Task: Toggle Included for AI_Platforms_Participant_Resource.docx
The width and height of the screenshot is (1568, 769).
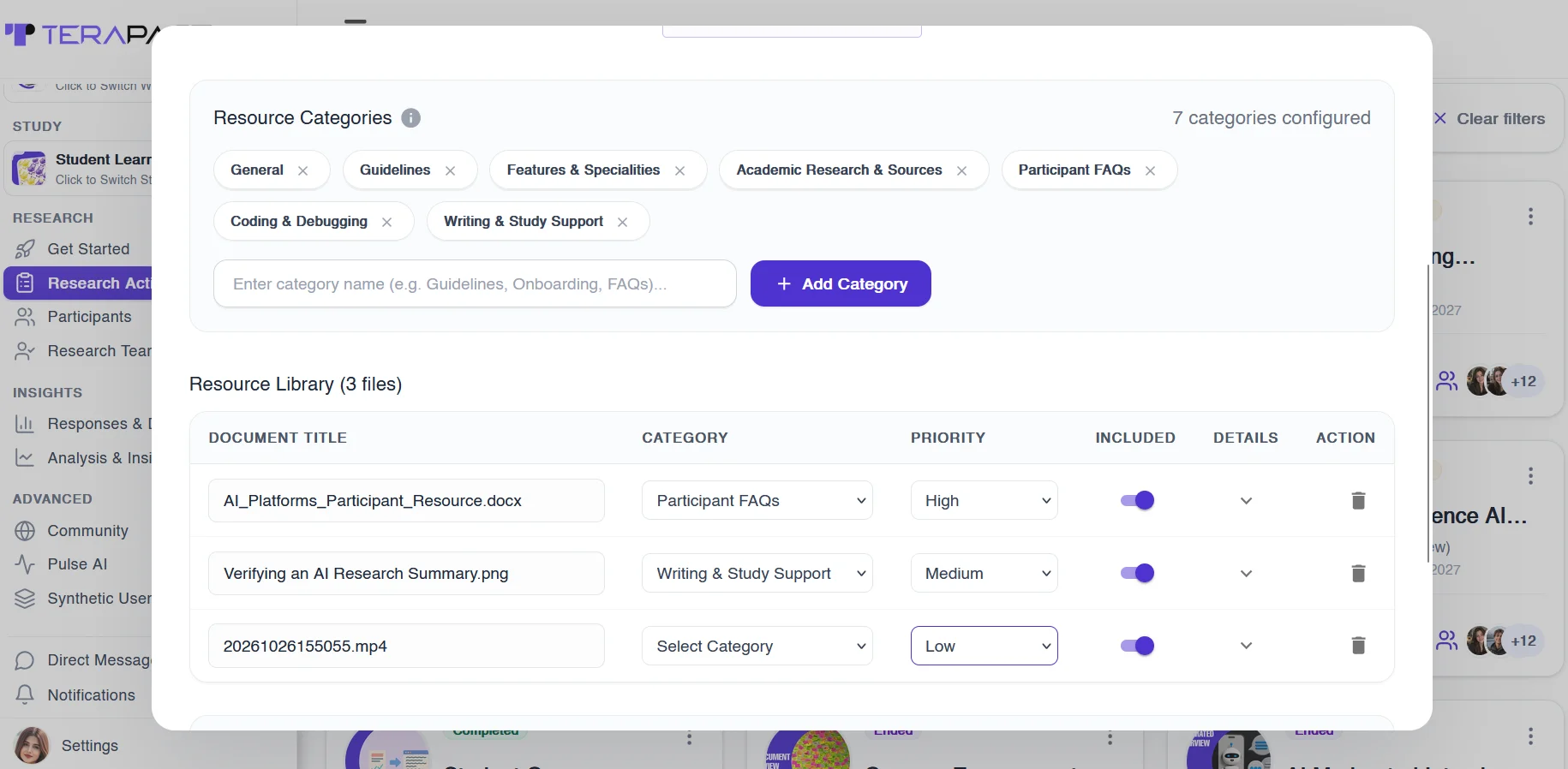Action: tap(1137, 500)
